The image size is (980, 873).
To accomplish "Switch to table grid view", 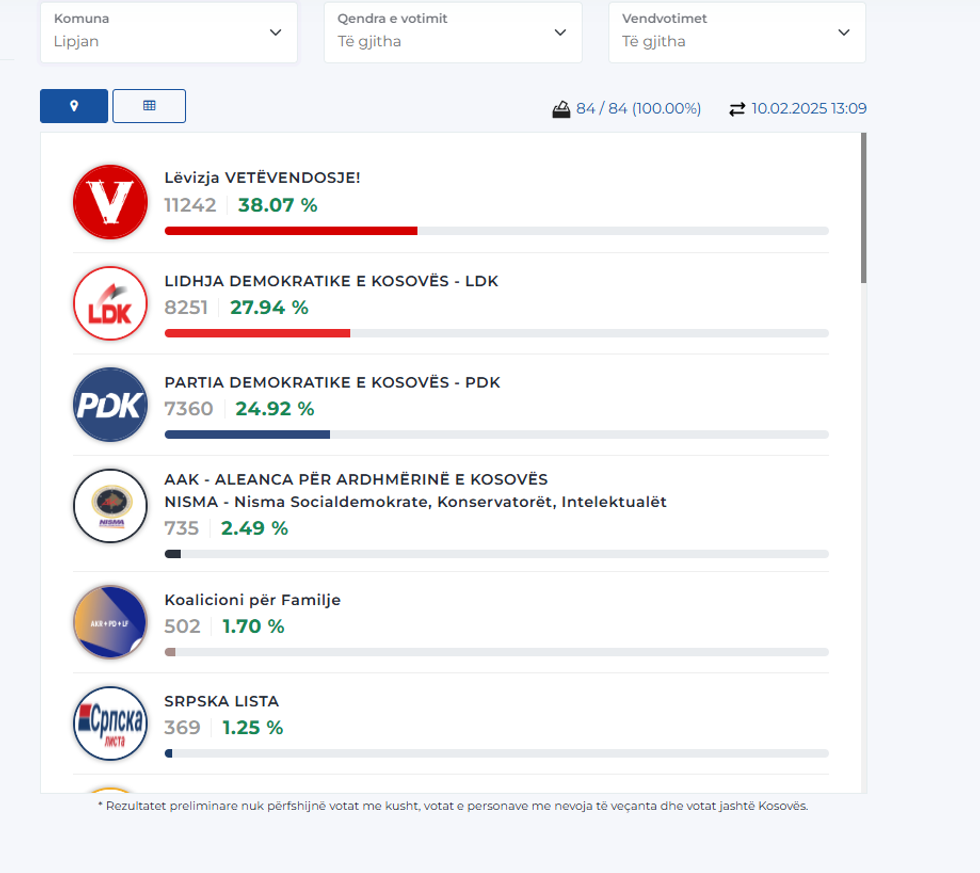I will [x=149, y=106].
